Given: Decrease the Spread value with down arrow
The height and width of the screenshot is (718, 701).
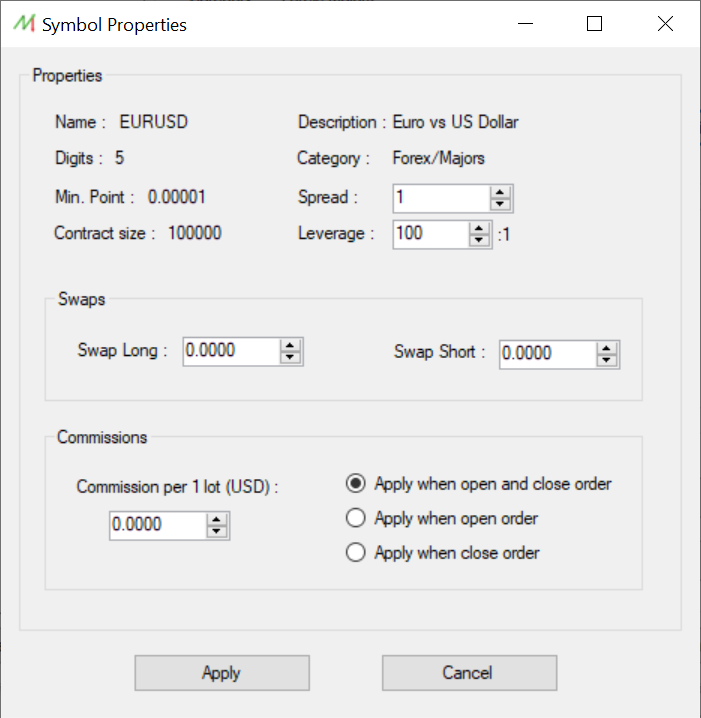Looking at the screenshot, I should coord(500,204).
